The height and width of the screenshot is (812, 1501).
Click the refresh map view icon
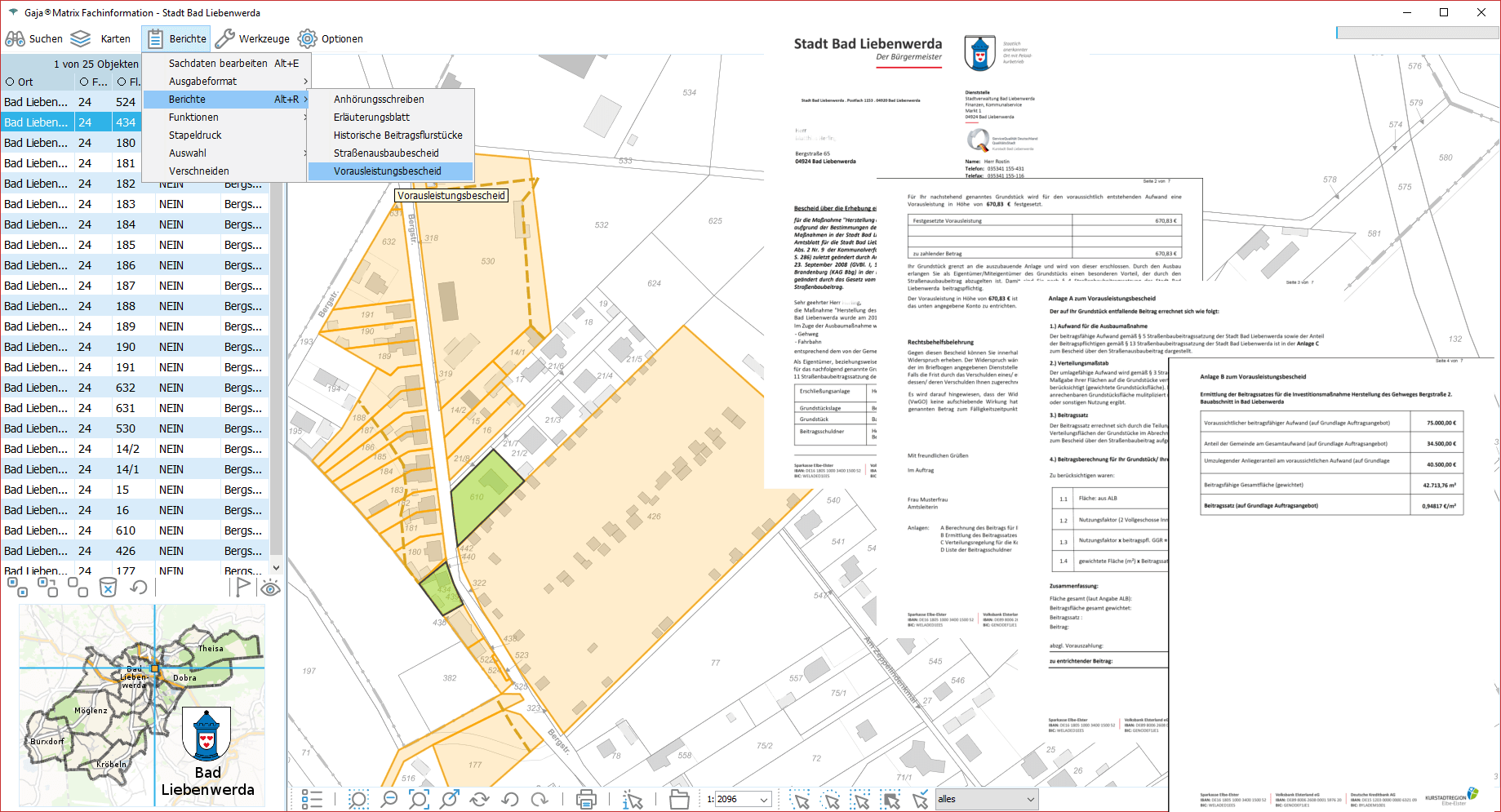(479, 799)
